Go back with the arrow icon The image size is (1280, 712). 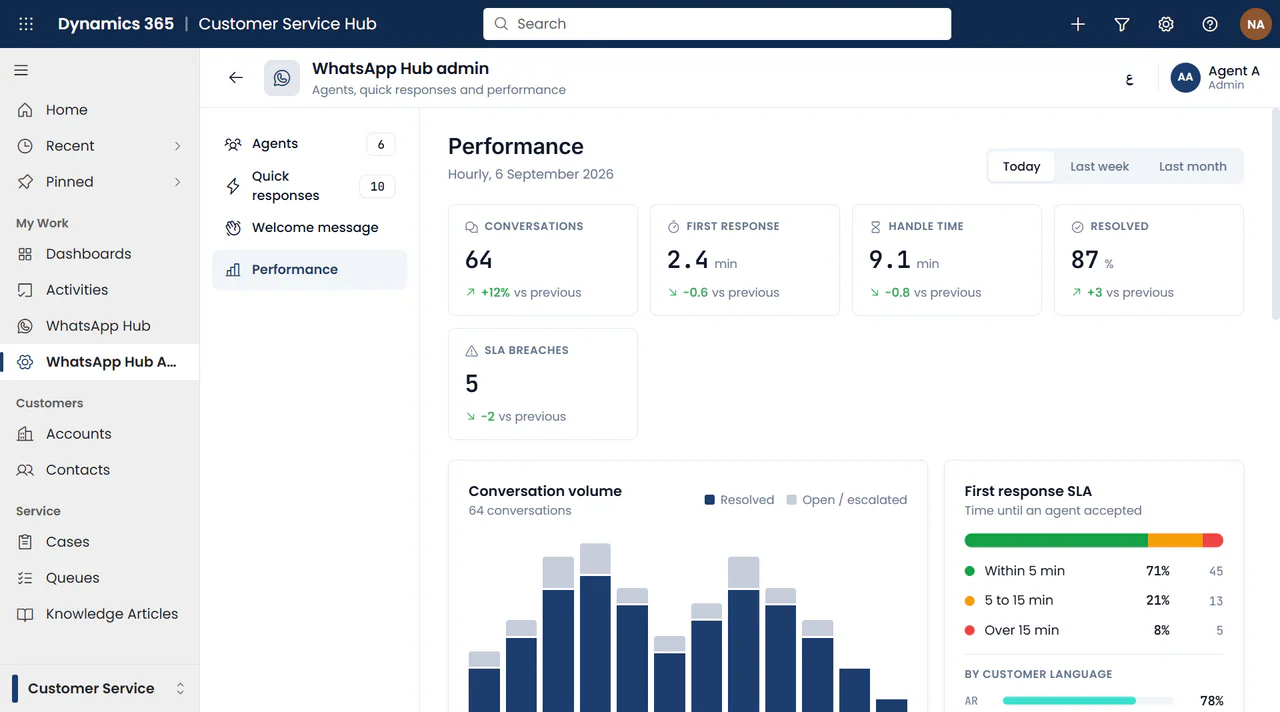pyautogui.click(x=236, y=77)
